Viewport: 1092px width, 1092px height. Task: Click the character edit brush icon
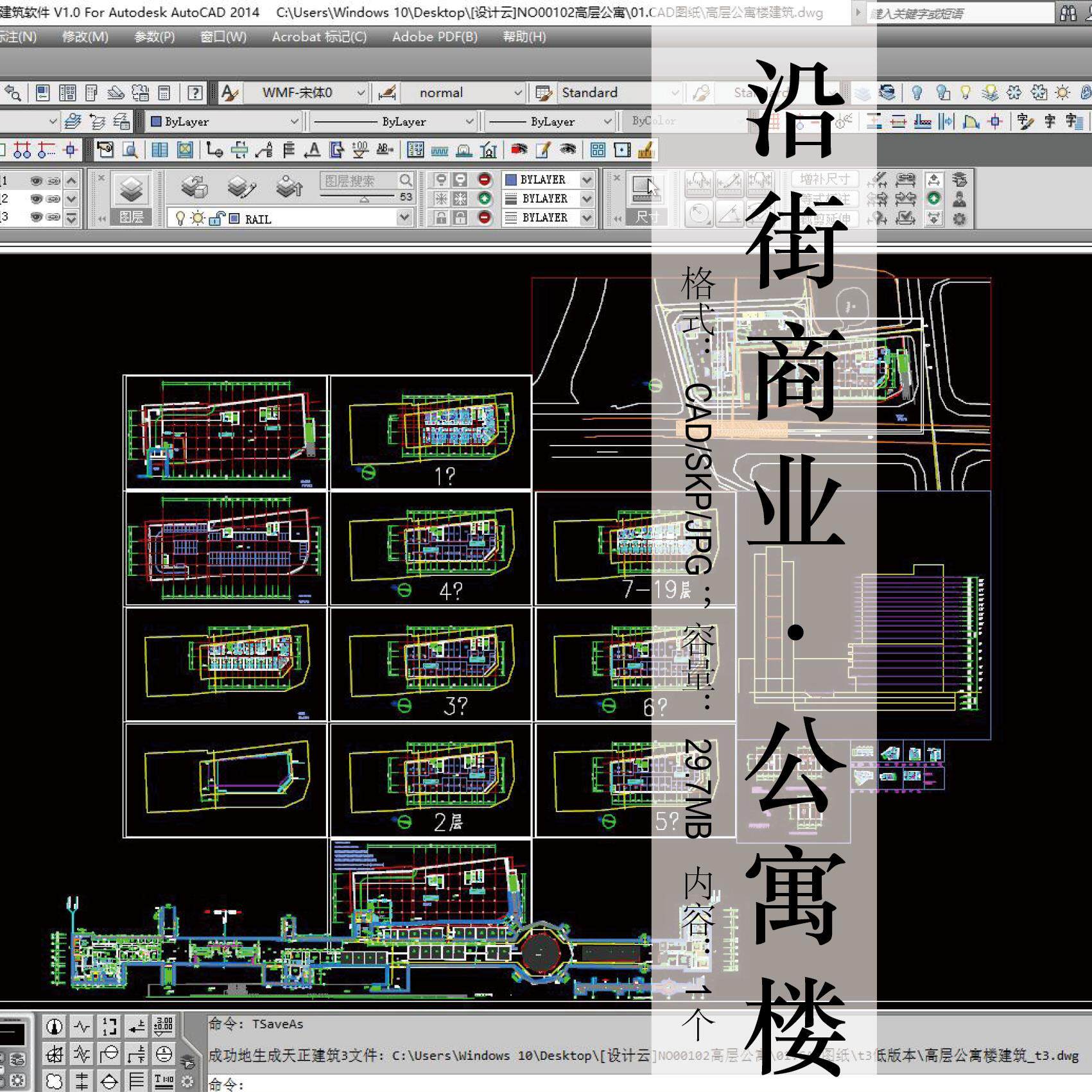coord(1025,121)
